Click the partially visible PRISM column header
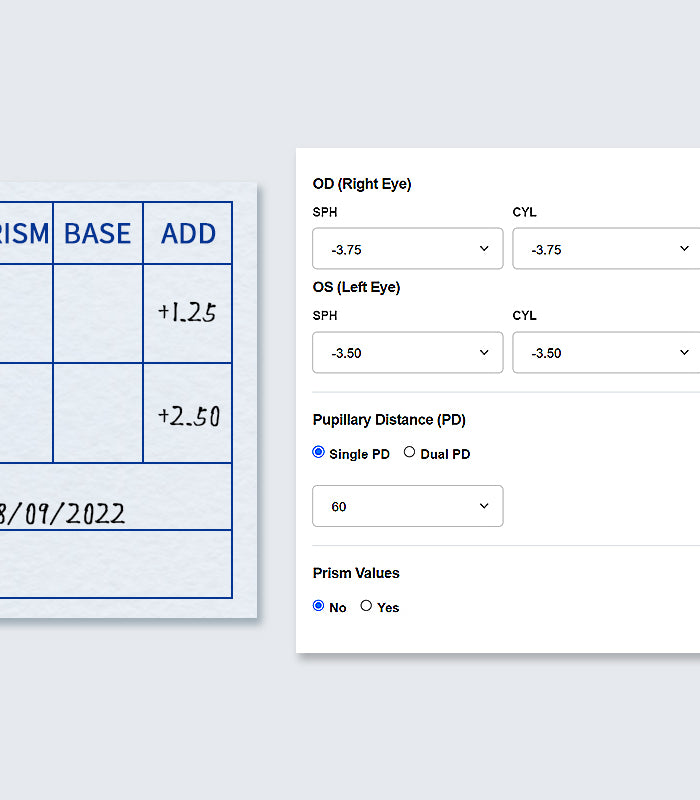This screenshot has width=700, height=800. [x=25, y=234]
